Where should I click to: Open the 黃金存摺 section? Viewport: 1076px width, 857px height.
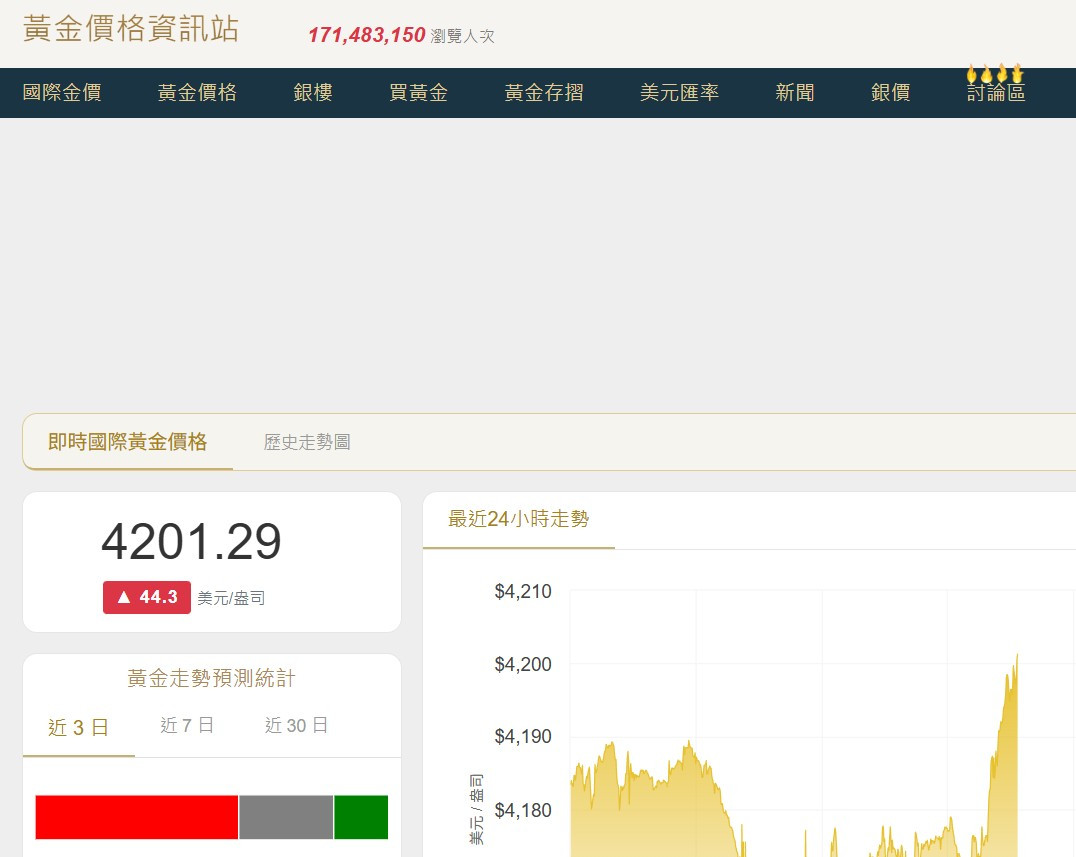(x=544, y=93)
